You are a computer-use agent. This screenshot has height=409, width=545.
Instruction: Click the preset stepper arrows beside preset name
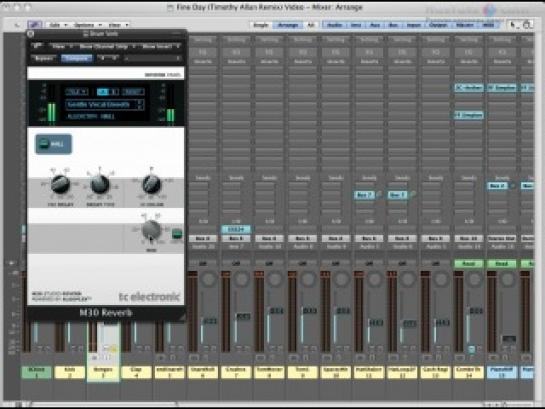click(140, 105)
